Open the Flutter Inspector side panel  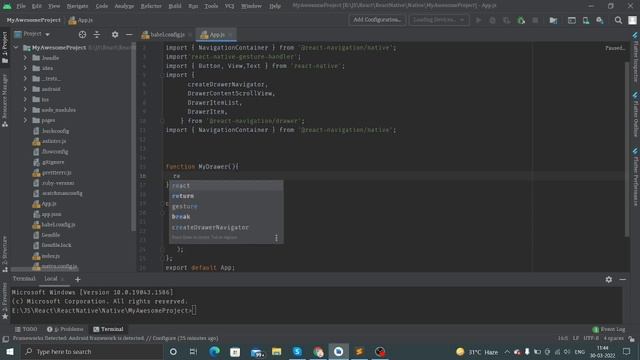tap(635, 57)
